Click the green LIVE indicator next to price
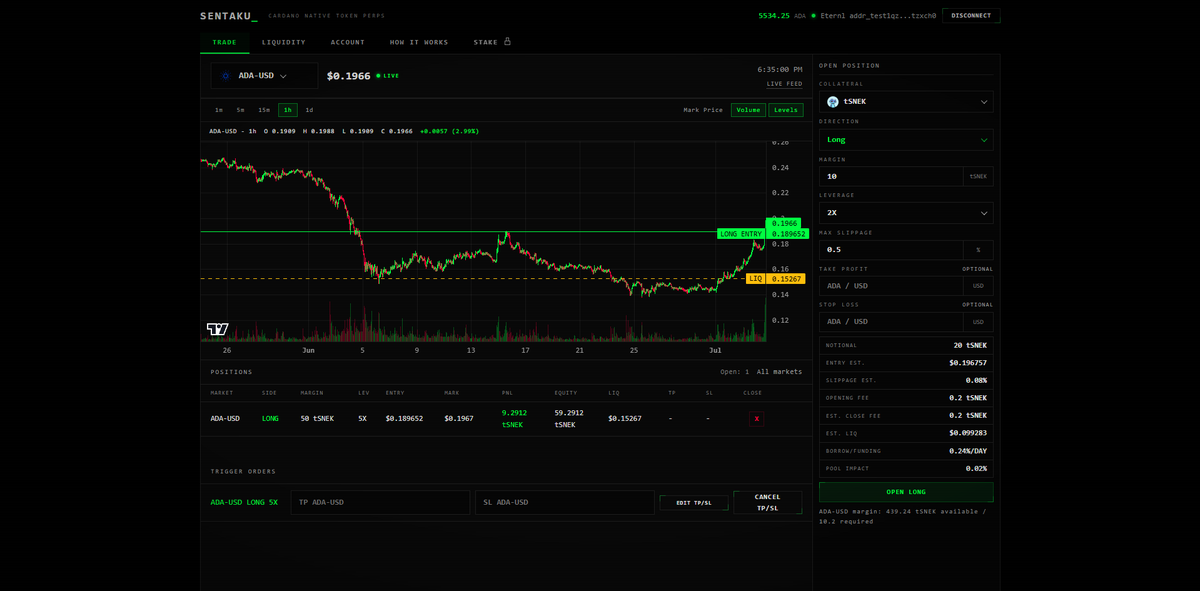This screenshot has width=1200, height=591. click(x=387, y=76)
